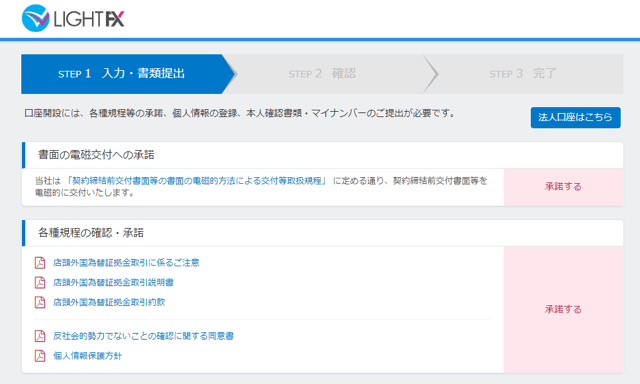Screen dimensions: 640x384
Task: Select STEP 1 入力・書類提出 step
Action: tap(127, 74)
